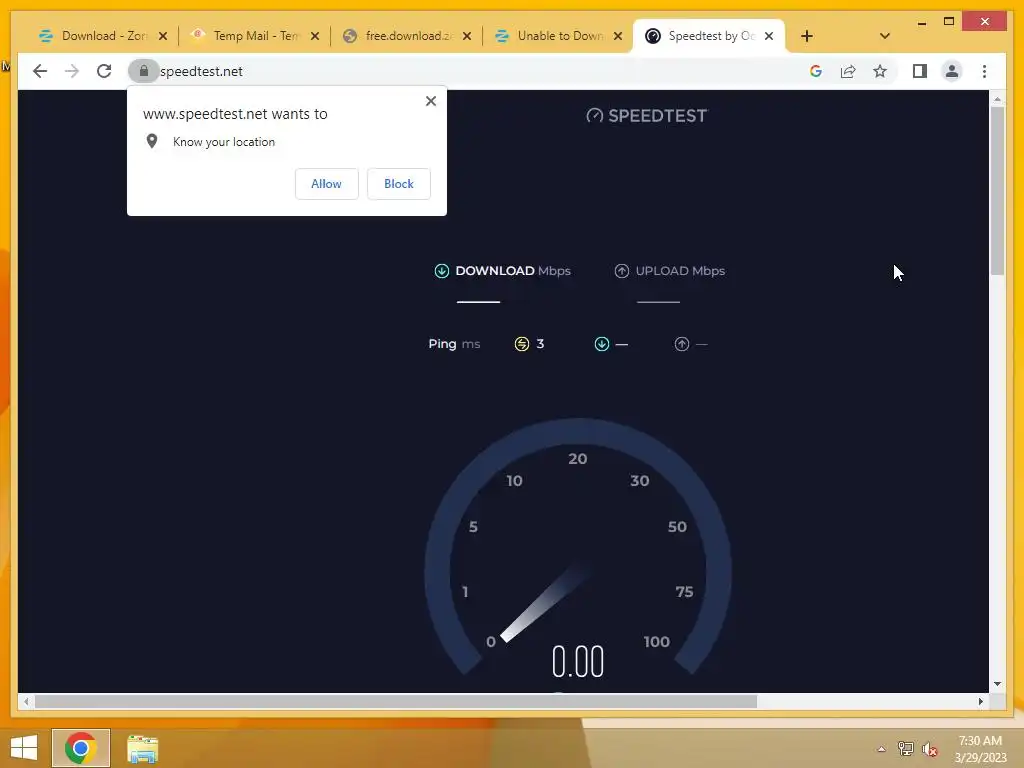1024x768 pixels.
Task: Click the network tray icon
Action: (905, 749)
